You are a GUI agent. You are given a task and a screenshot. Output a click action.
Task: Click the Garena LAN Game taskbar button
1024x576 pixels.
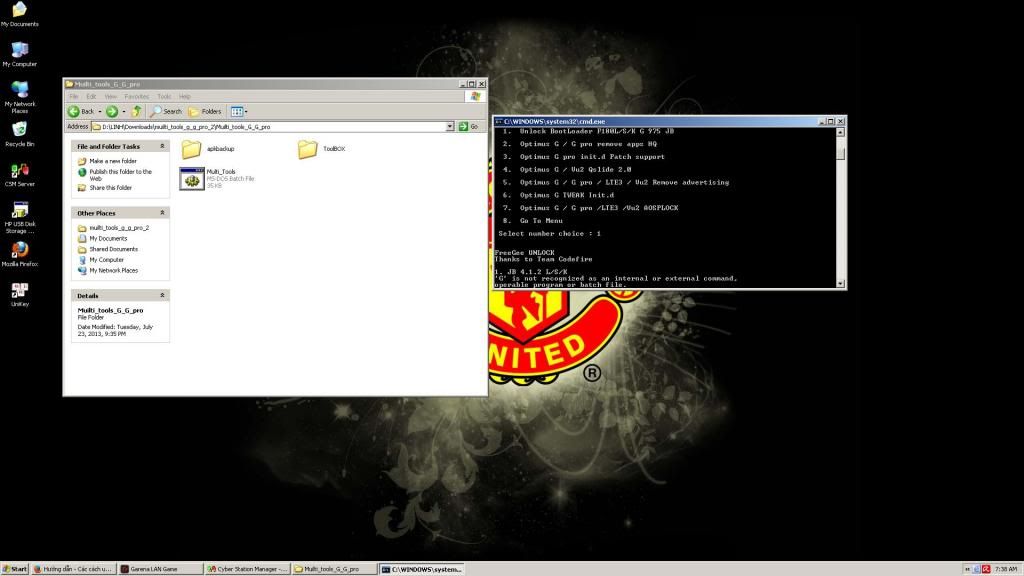159,569
